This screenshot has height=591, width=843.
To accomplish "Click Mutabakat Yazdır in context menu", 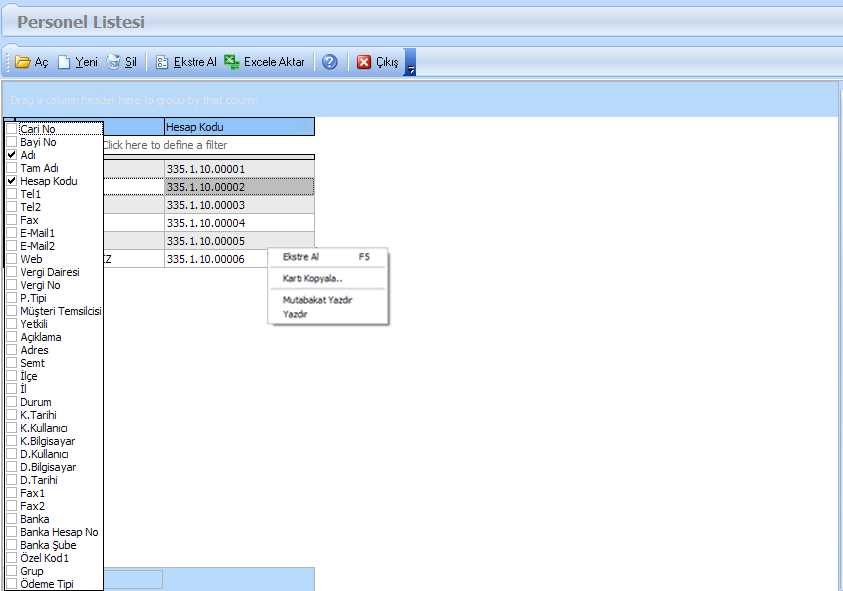I will coord(317,300).
